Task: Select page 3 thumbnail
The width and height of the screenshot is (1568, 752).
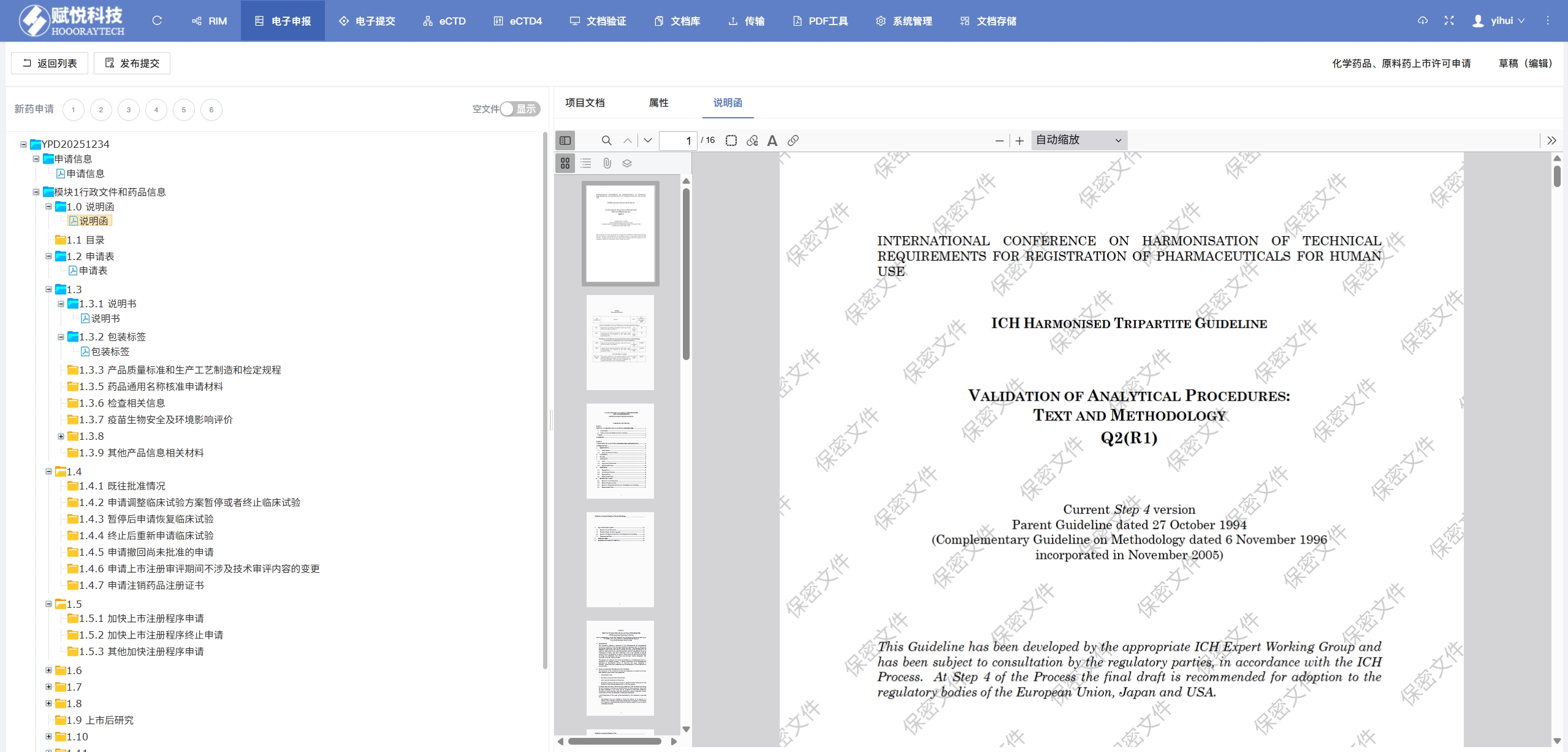Action: (x=620, y=451)
